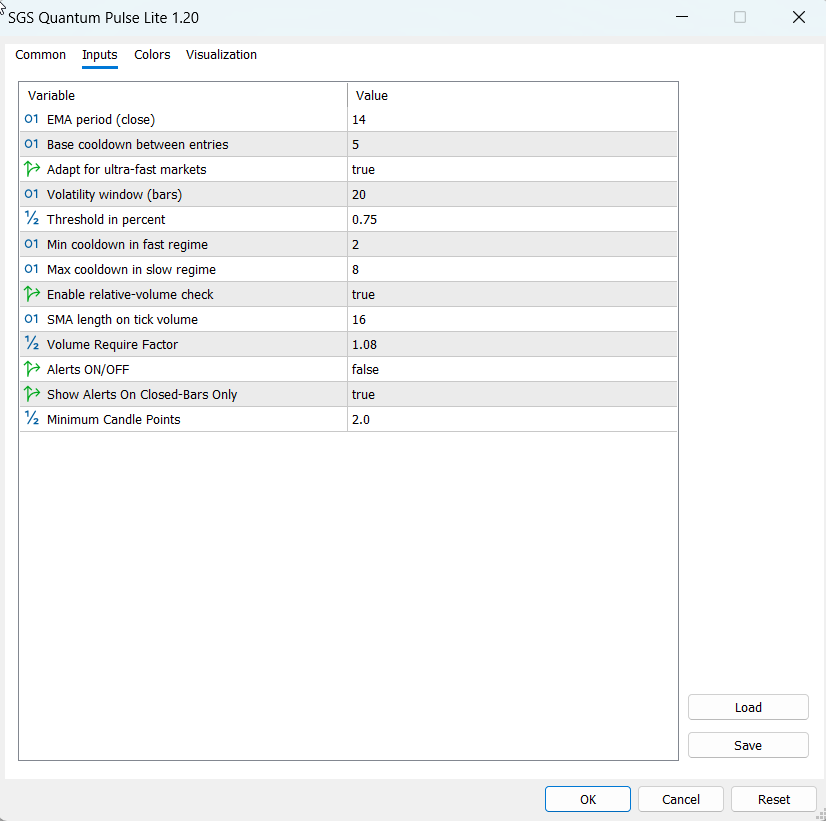Open the Colors tab
The height and width of the screenshot is (821, 826).
pos(152,55)
